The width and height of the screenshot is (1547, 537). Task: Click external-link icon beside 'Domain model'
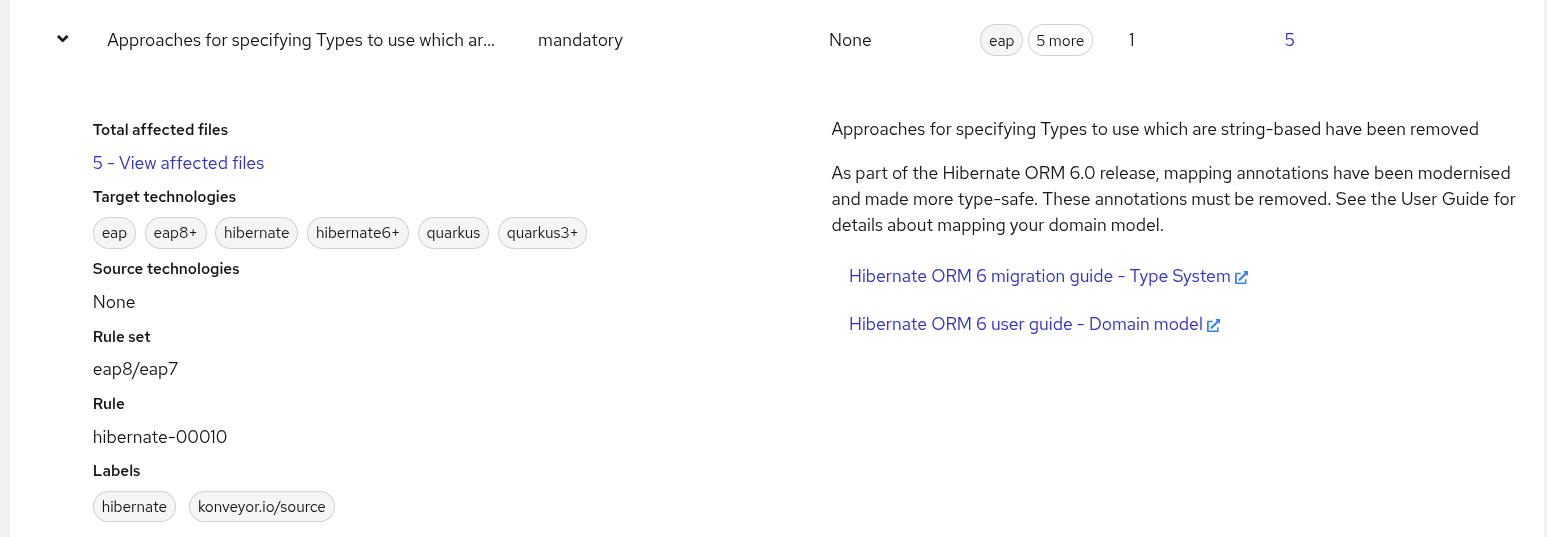pos(1214,325)
